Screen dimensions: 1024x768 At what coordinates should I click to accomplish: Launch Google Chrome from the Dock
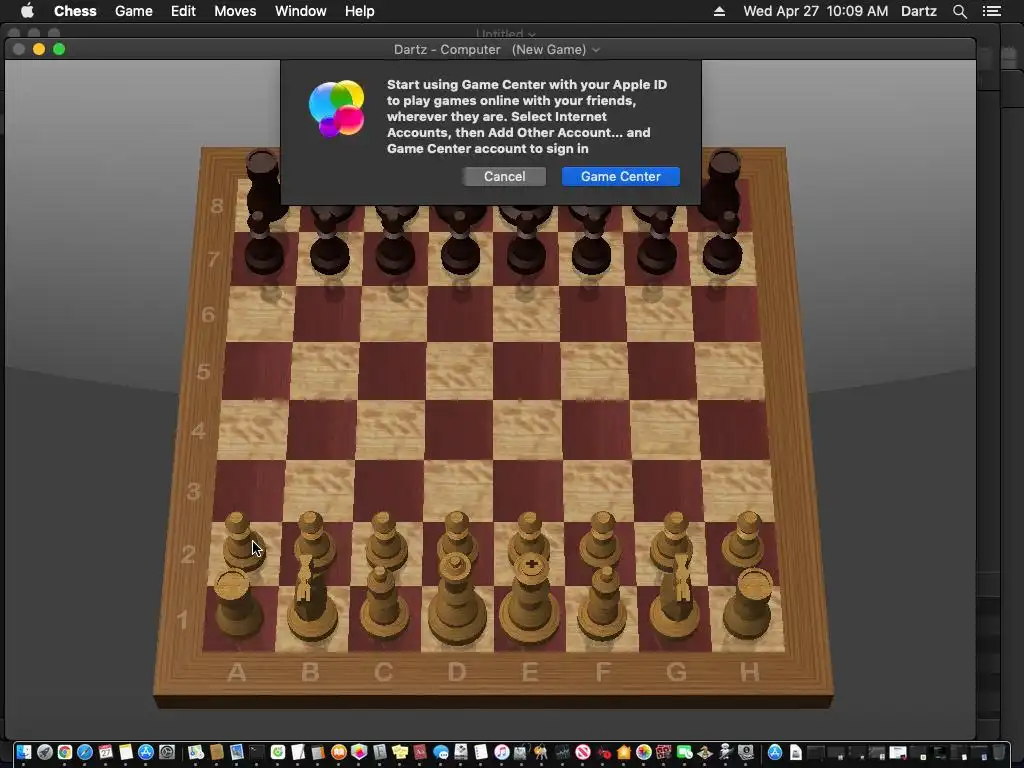[65, 752]
